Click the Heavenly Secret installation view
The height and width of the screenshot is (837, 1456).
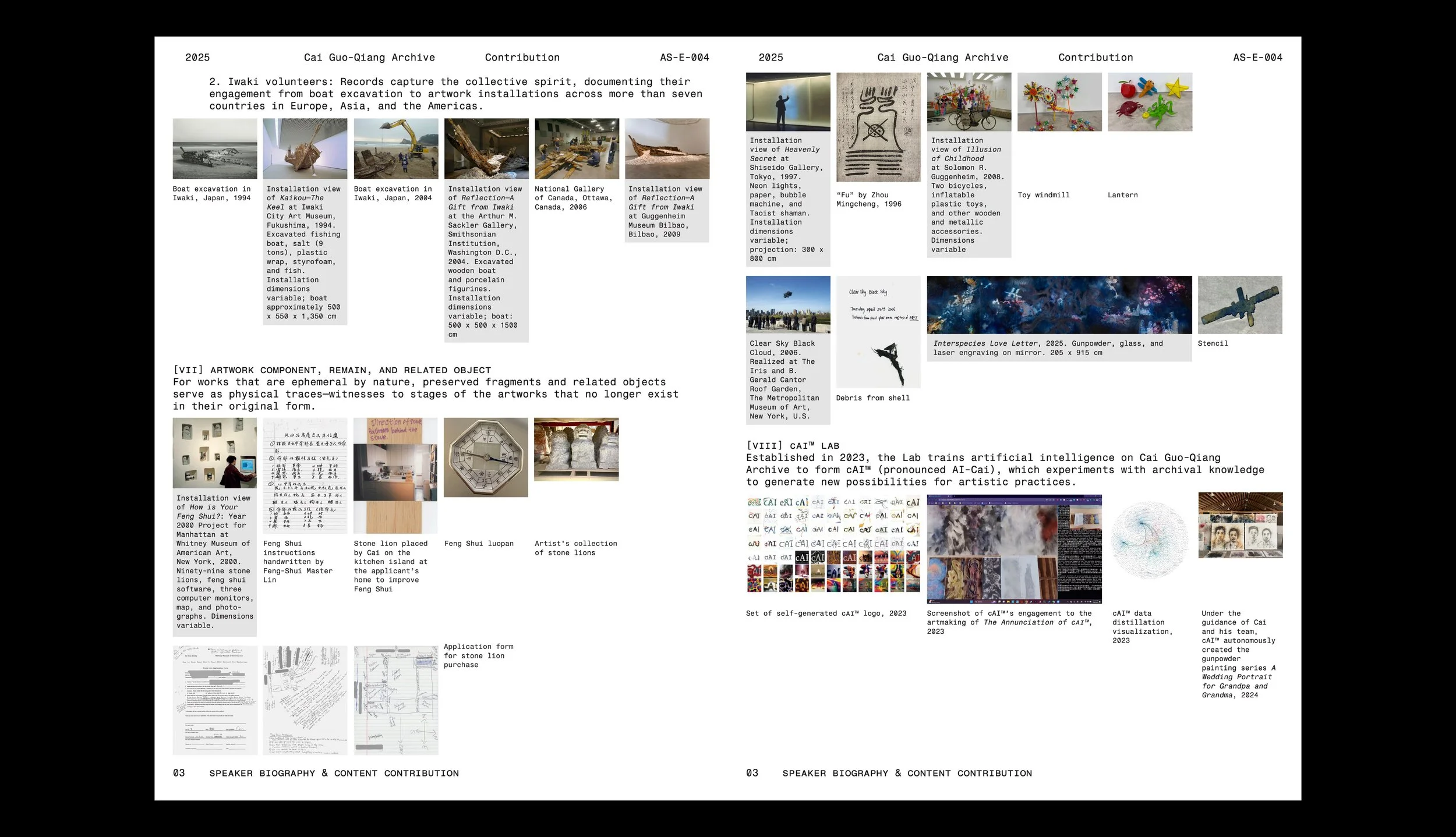click(788, 102)
